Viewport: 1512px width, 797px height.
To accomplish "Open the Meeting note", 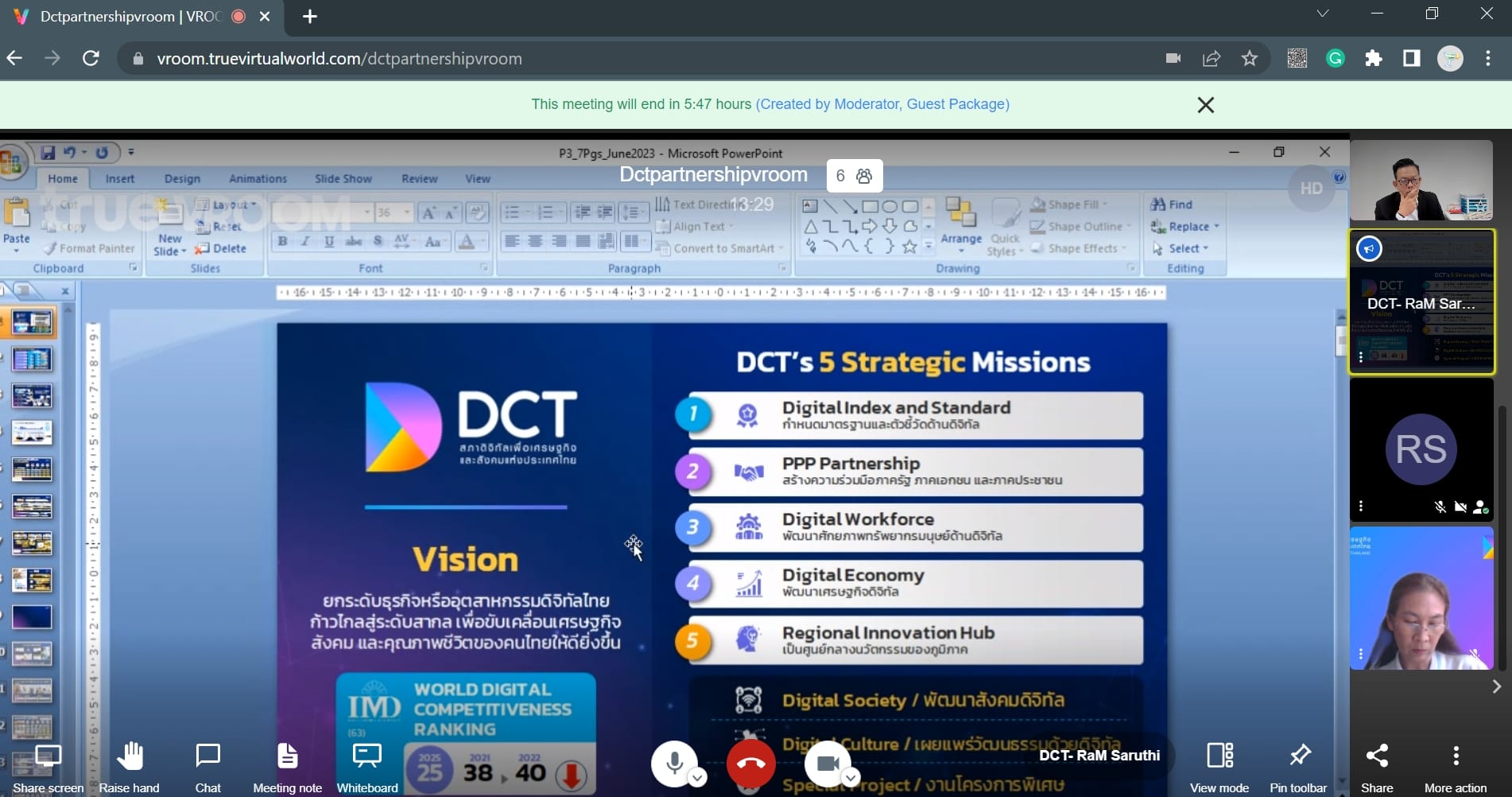I will [288, 756].
